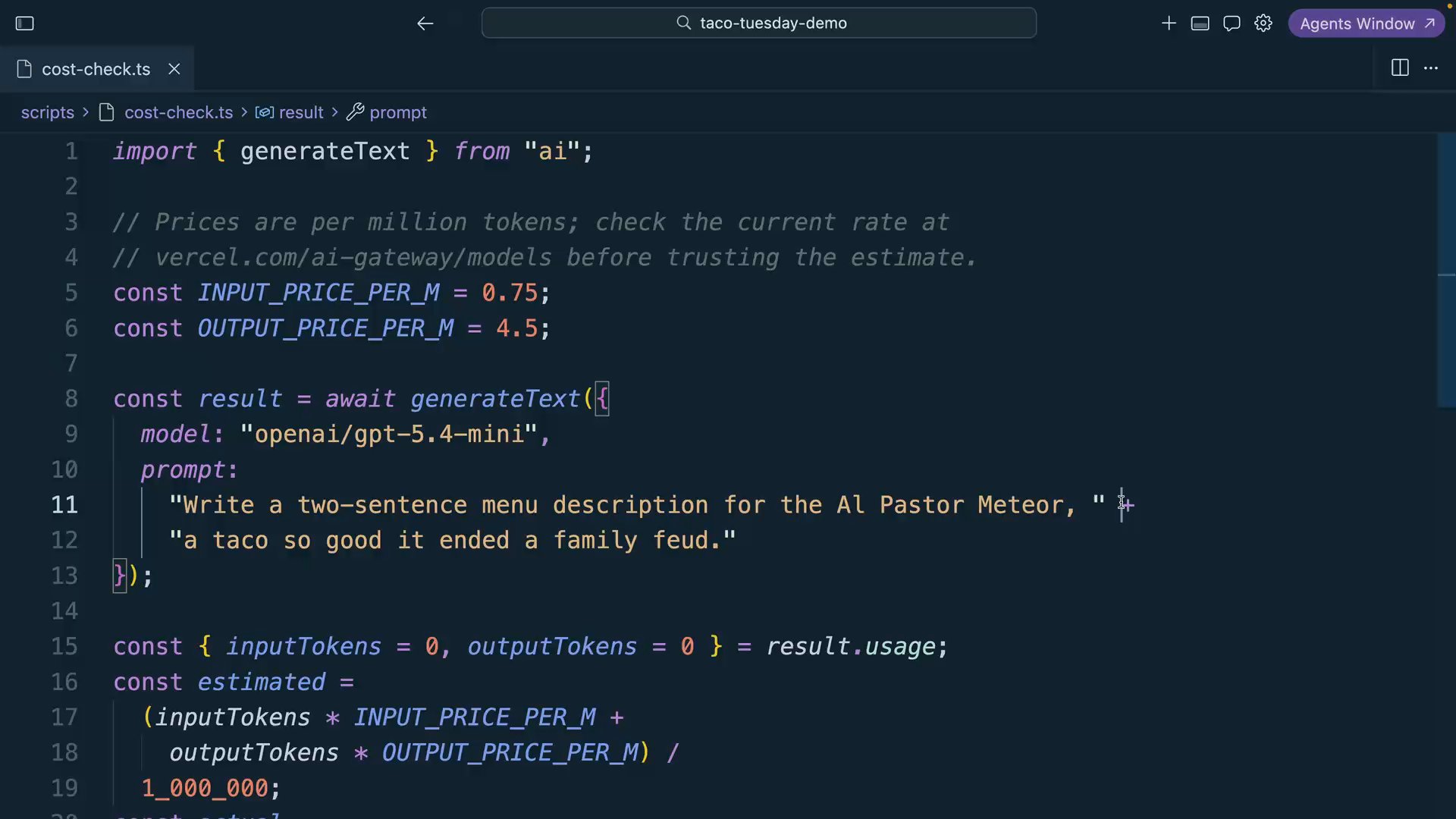Close the cost-check.ts tab
The height and width of the screenshot is (819, 1456).
coord(174,69)
